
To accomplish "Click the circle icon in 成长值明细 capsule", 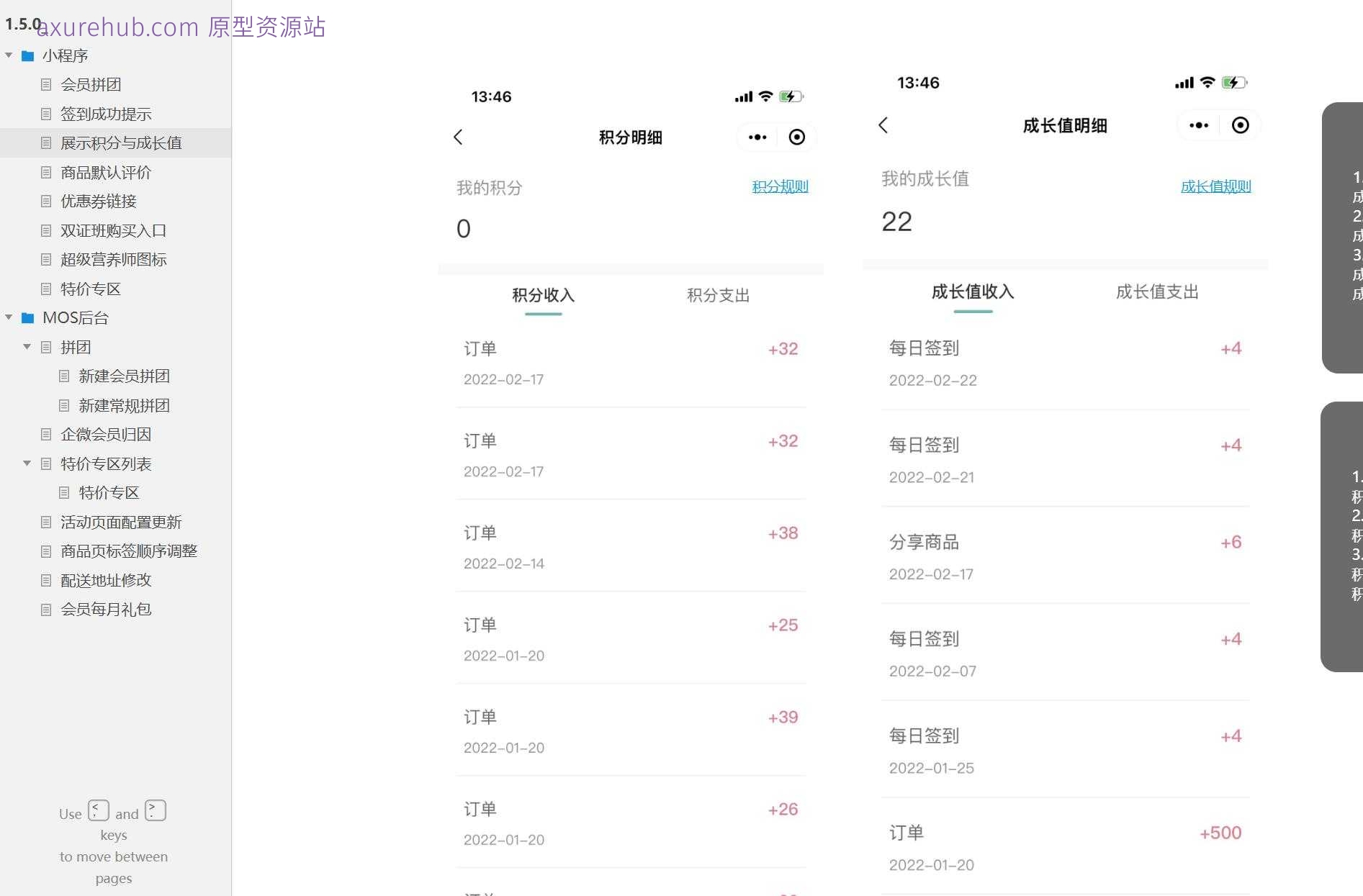I will tap(1241, 125).
